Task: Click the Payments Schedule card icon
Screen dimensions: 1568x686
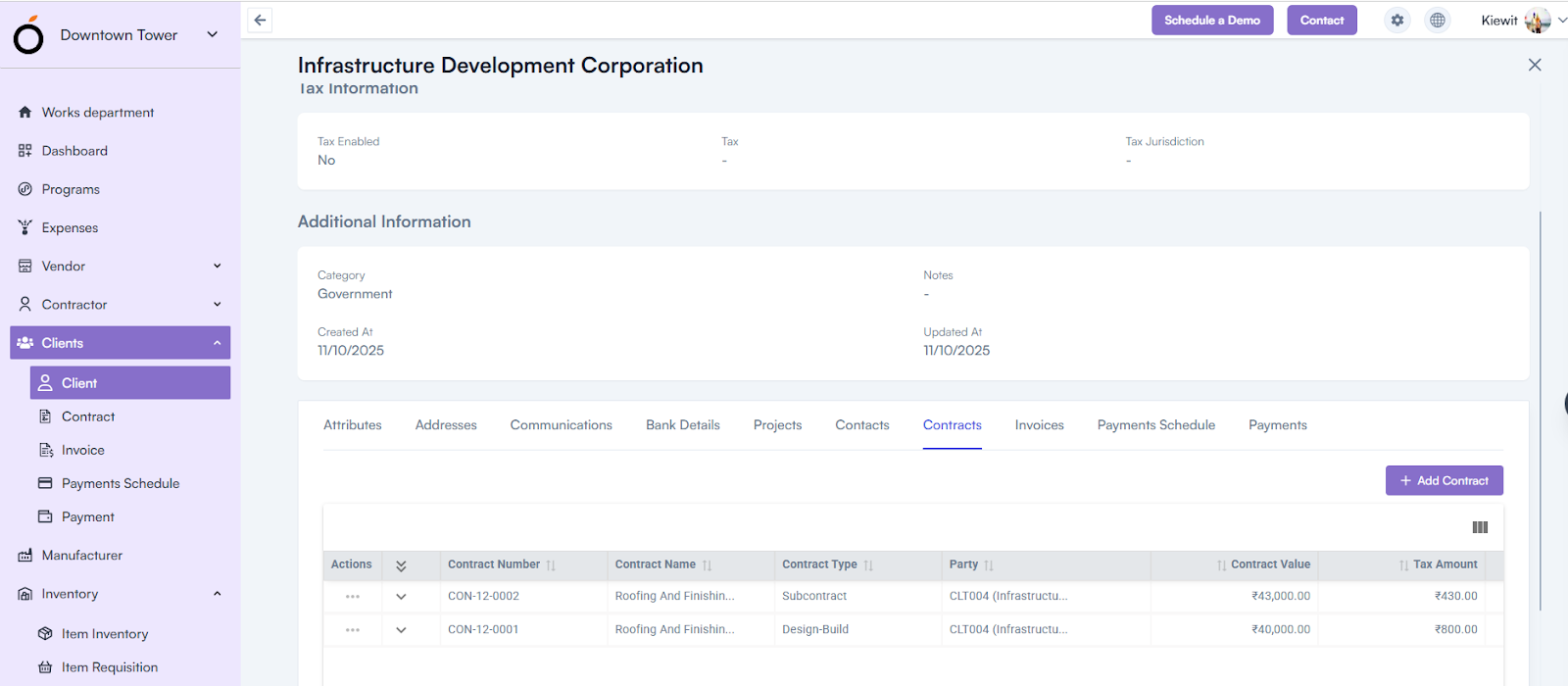Action: [x=45, y=483]
